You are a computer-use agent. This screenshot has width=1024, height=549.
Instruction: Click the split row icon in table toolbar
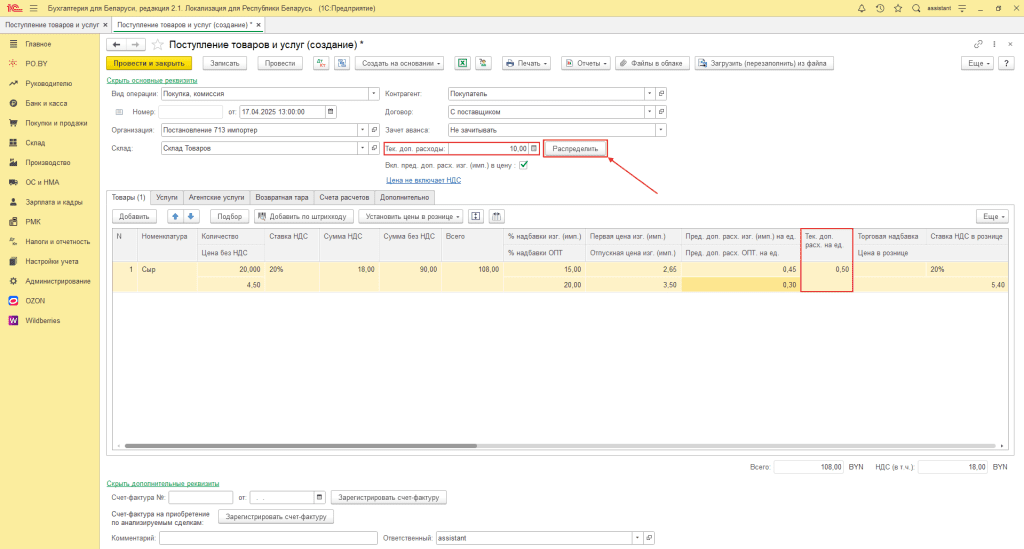pos(475,216)
